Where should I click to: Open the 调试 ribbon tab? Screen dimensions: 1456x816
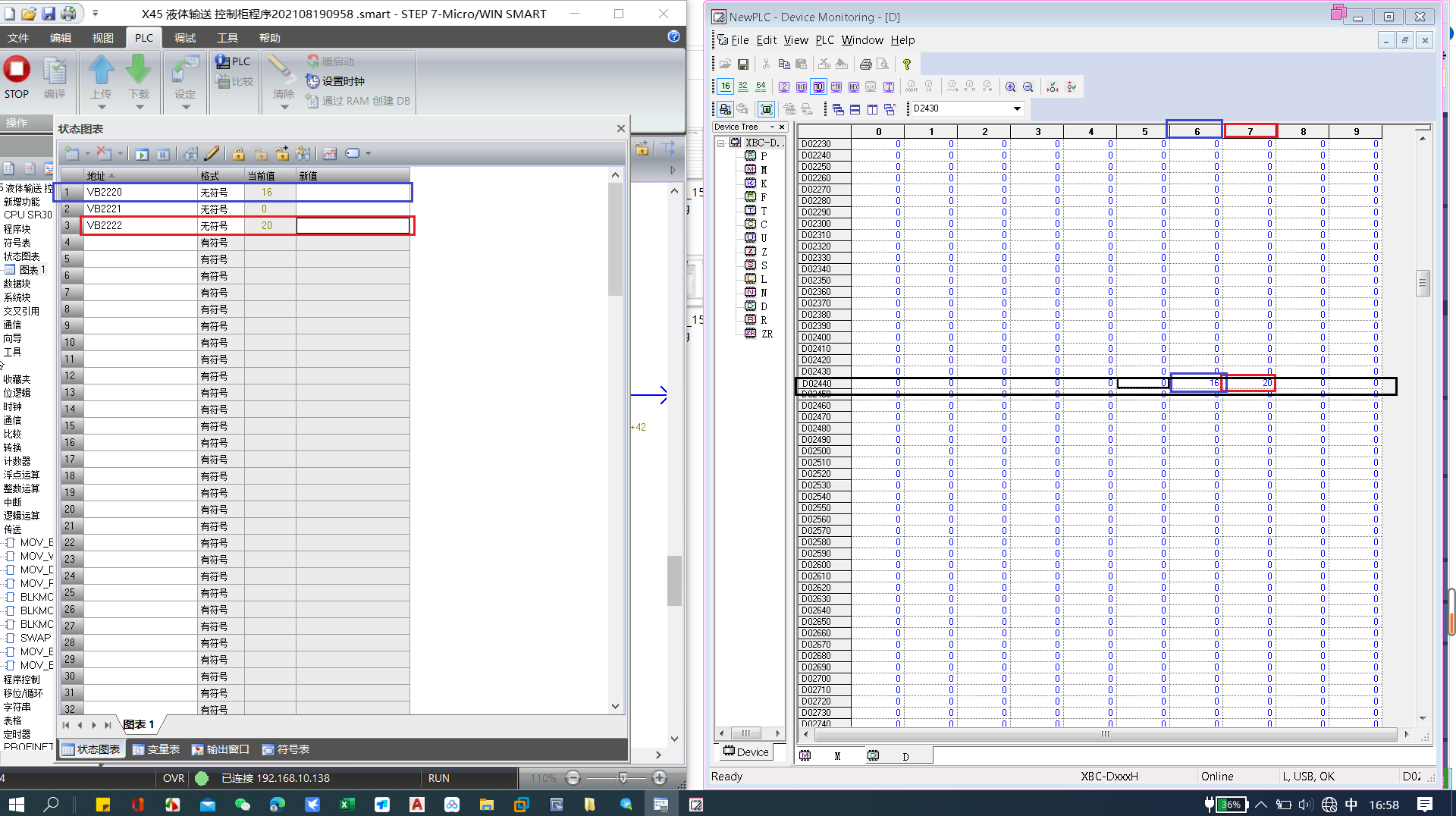[184, 38]
